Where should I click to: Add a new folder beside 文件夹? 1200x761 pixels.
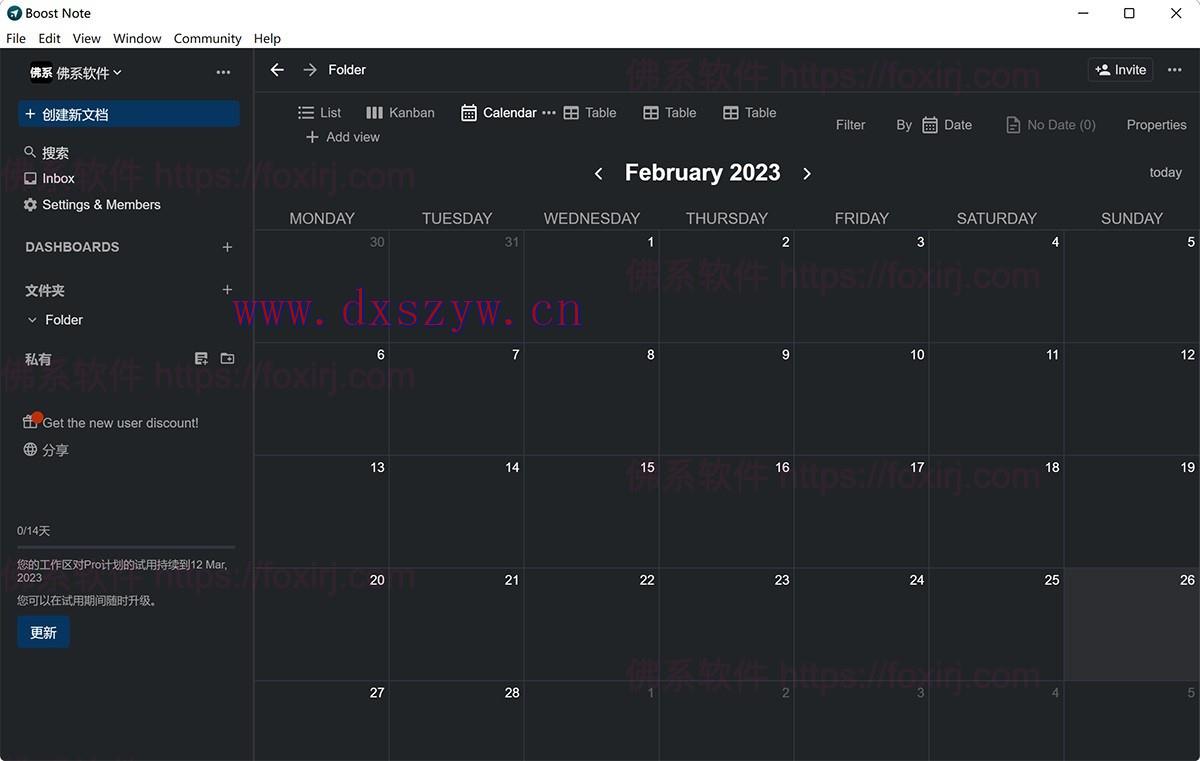(227, 290)
